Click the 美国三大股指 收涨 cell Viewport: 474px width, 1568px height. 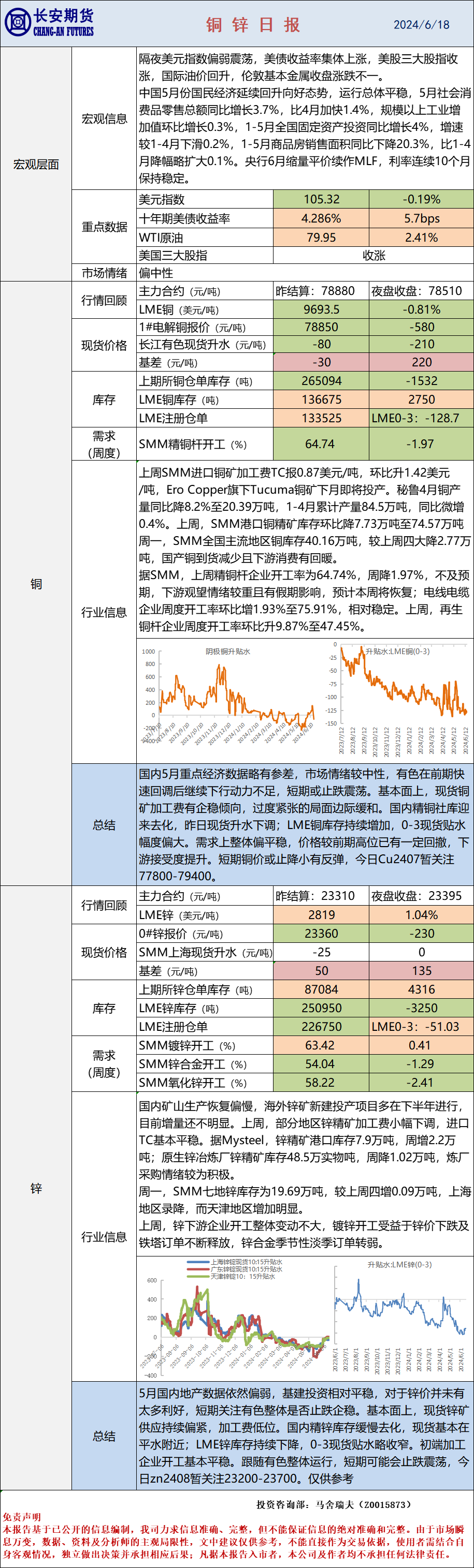[374, 255]
